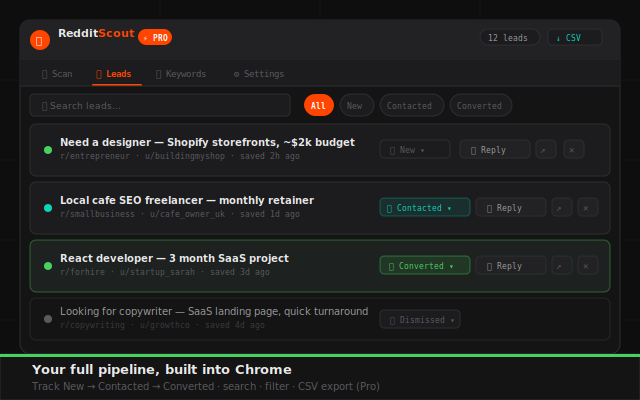The height and width of the screenshot is (400, 640).
Task: Click the teal status dot on cafe SEO lead
Action: coord(48,208)
